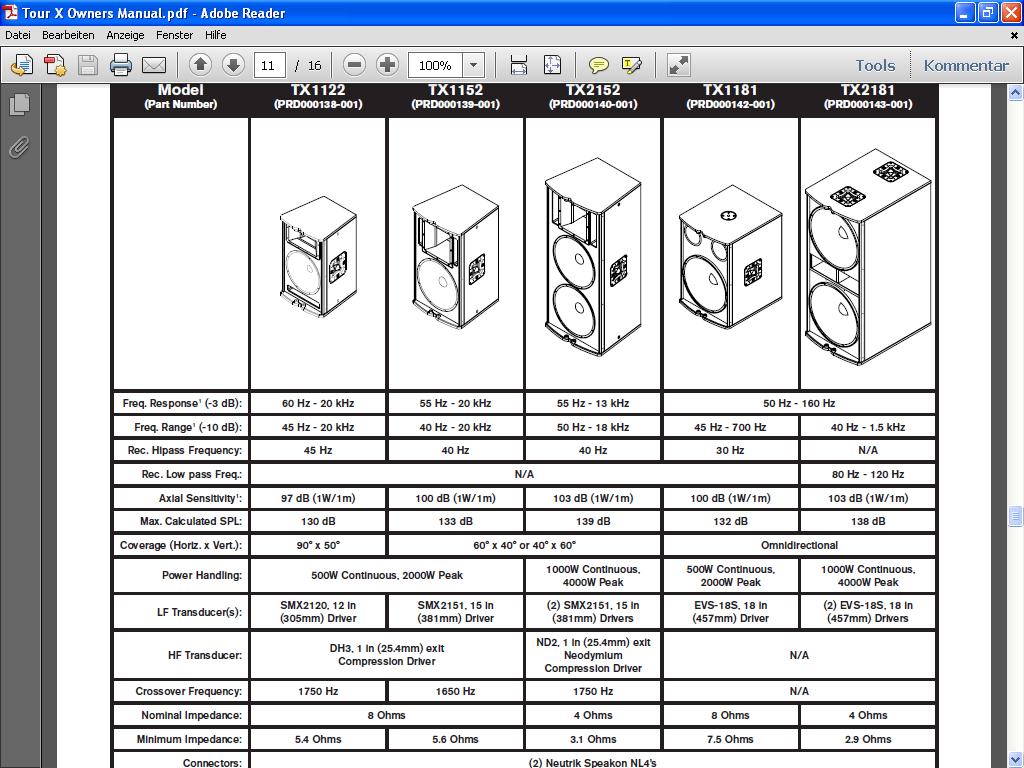The image size is (1024, 768).
Task: Click the Adobe Reader title bar icon
Action: pyautogui.click(x=10, y=12)
